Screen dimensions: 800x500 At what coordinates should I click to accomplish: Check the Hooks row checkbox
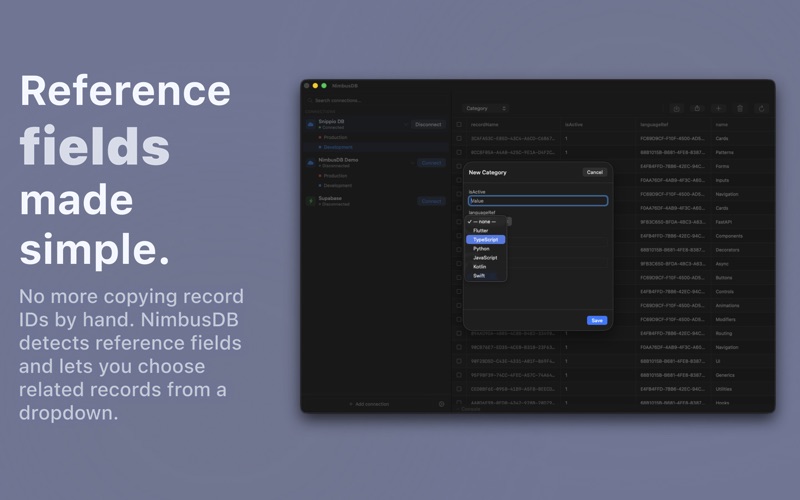pyautogui.click(x=459, y=403)
